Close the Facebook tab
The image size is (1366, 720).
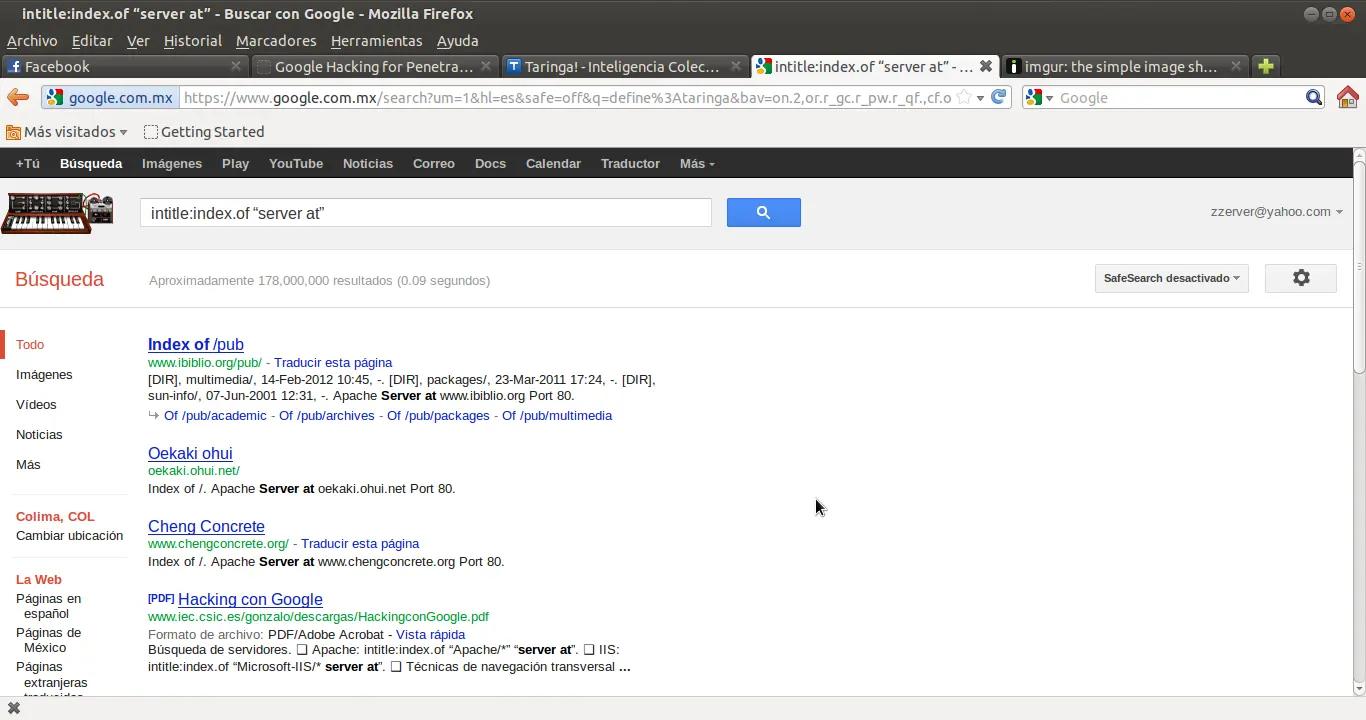236,66
